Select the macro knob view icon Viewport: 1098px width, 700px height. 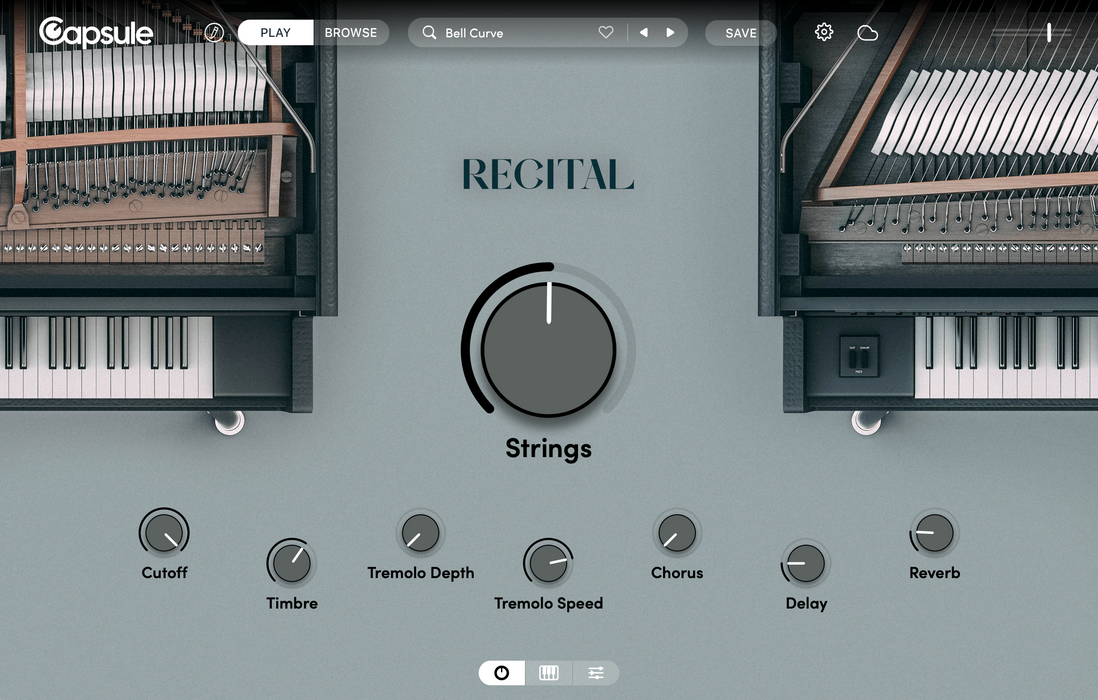tap(502, 673)
